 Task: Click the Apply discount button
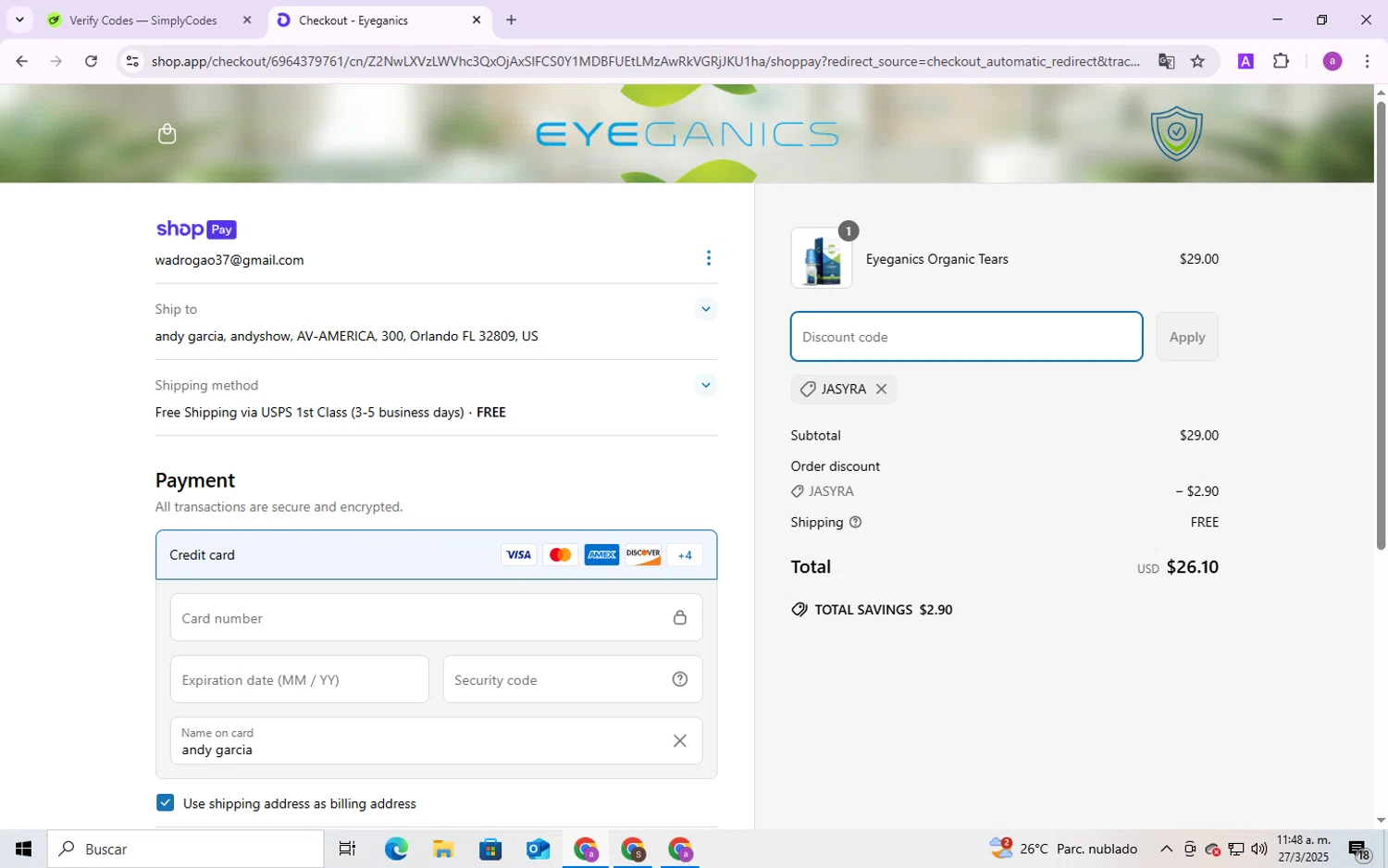1187,337
